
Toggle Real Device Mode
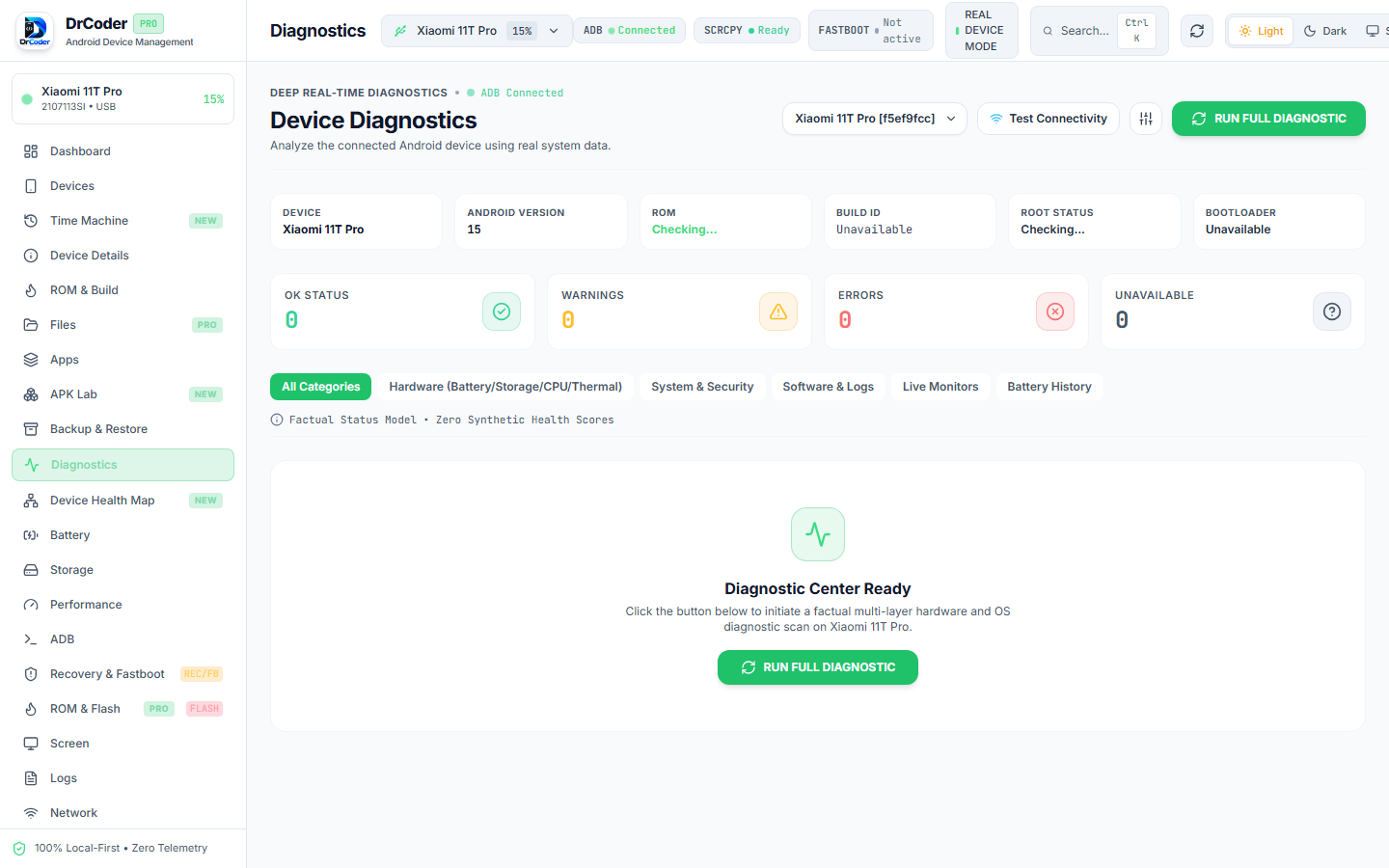[981, 31]
